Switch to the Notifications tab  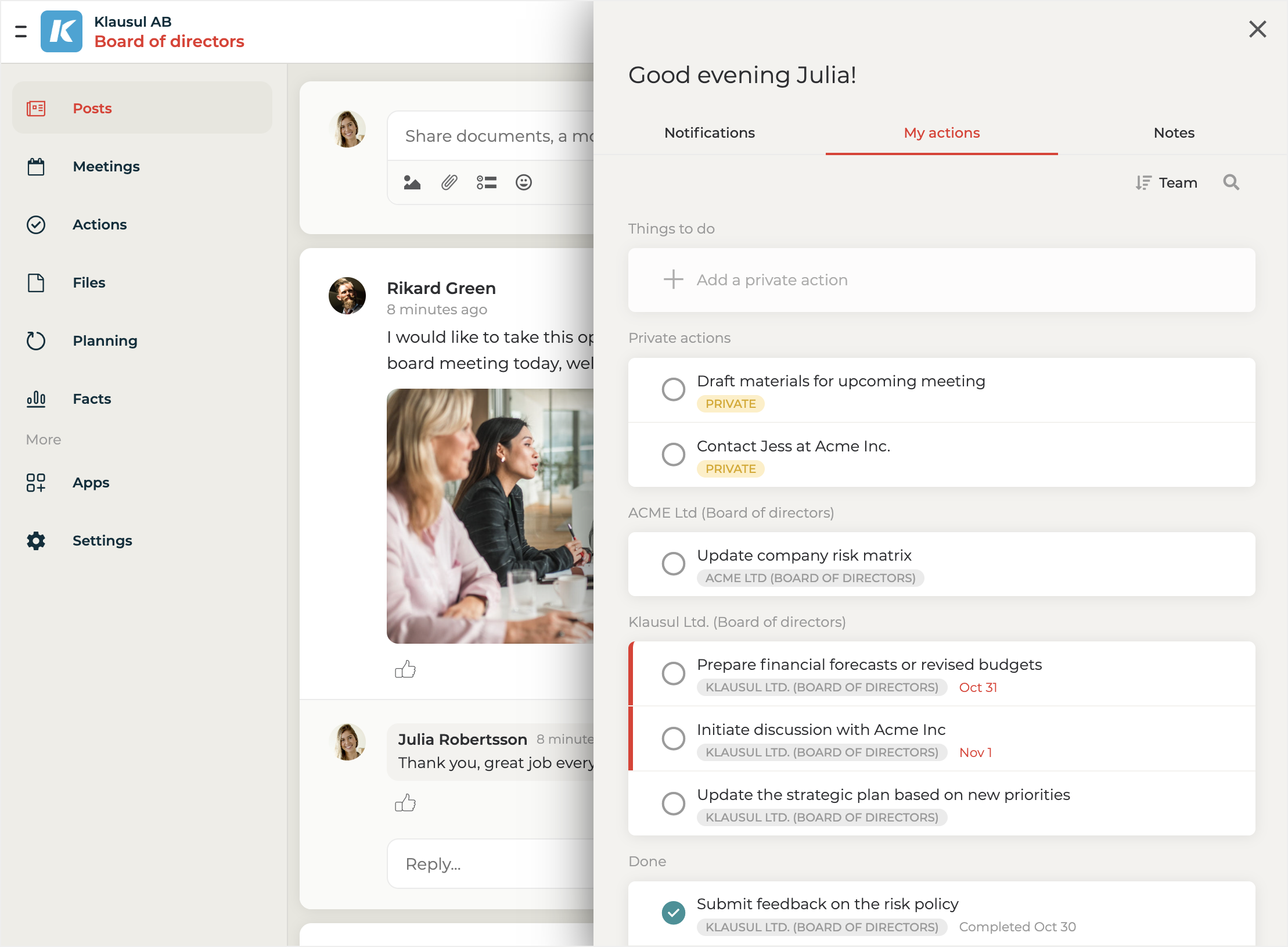coord(709,133)
